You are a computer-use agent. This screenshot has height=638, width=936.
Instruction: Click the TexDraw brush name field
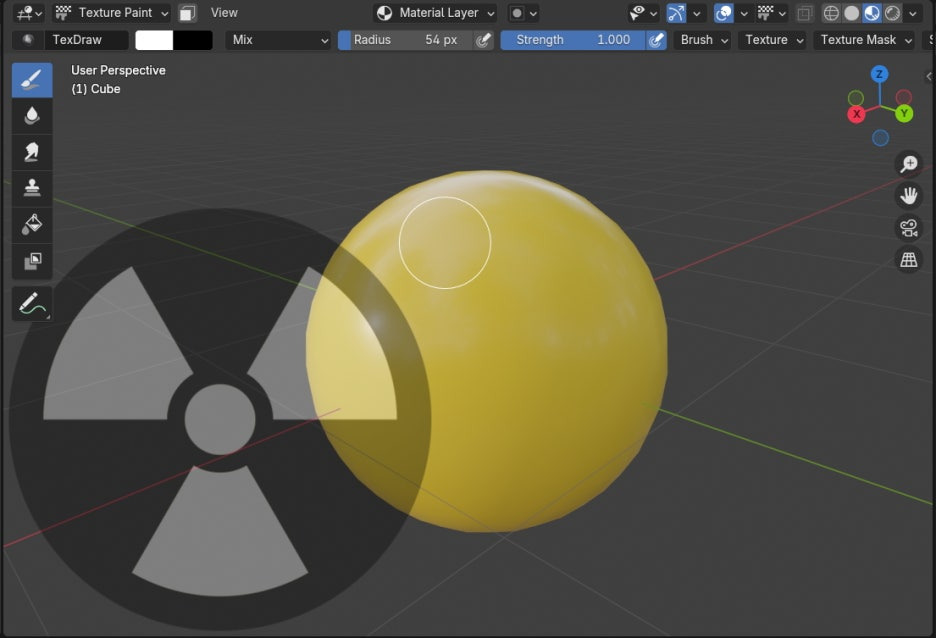coord(86,40)
